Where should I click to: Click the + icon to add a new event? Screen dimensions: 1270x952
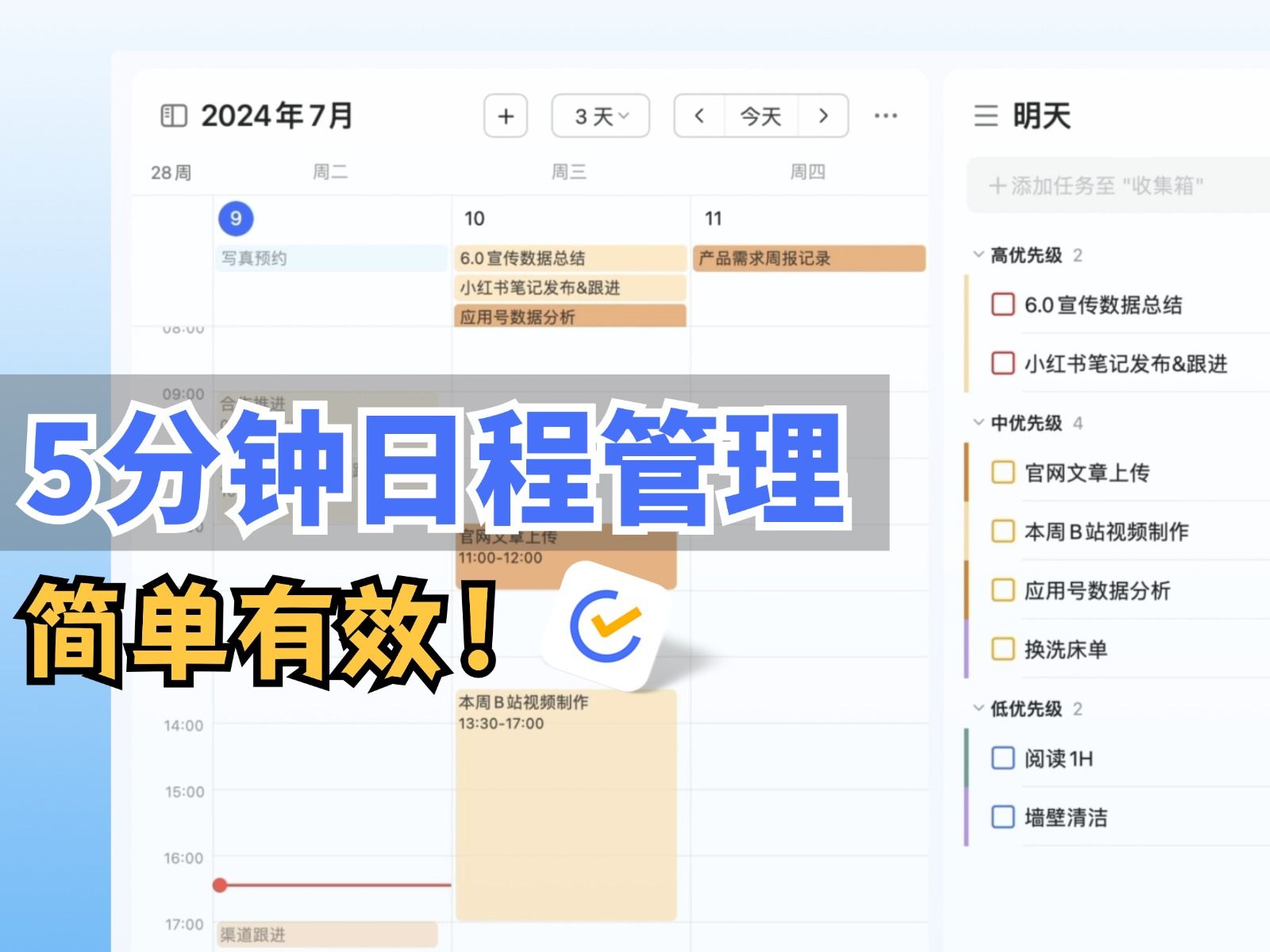tap(506, 116)
